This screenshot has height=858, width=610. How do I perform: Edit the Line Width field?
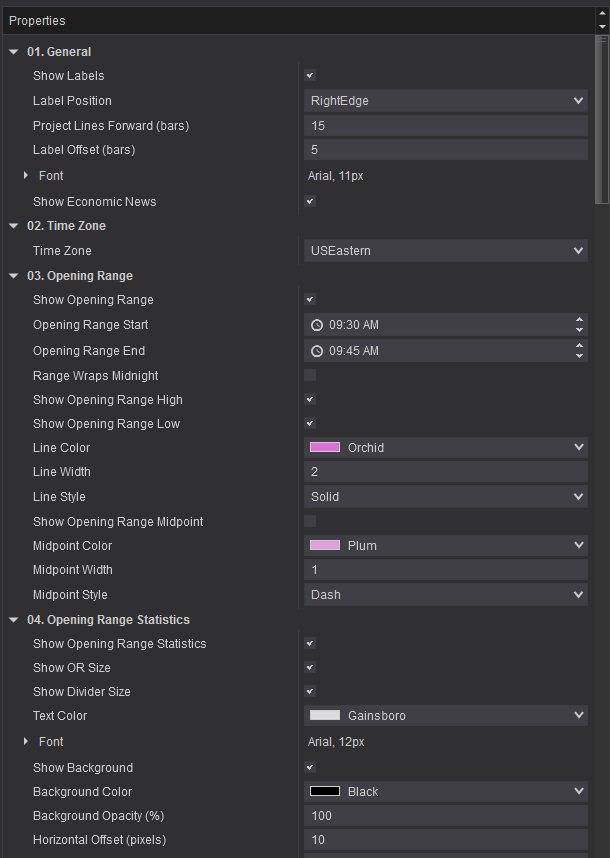pos(446,472)
